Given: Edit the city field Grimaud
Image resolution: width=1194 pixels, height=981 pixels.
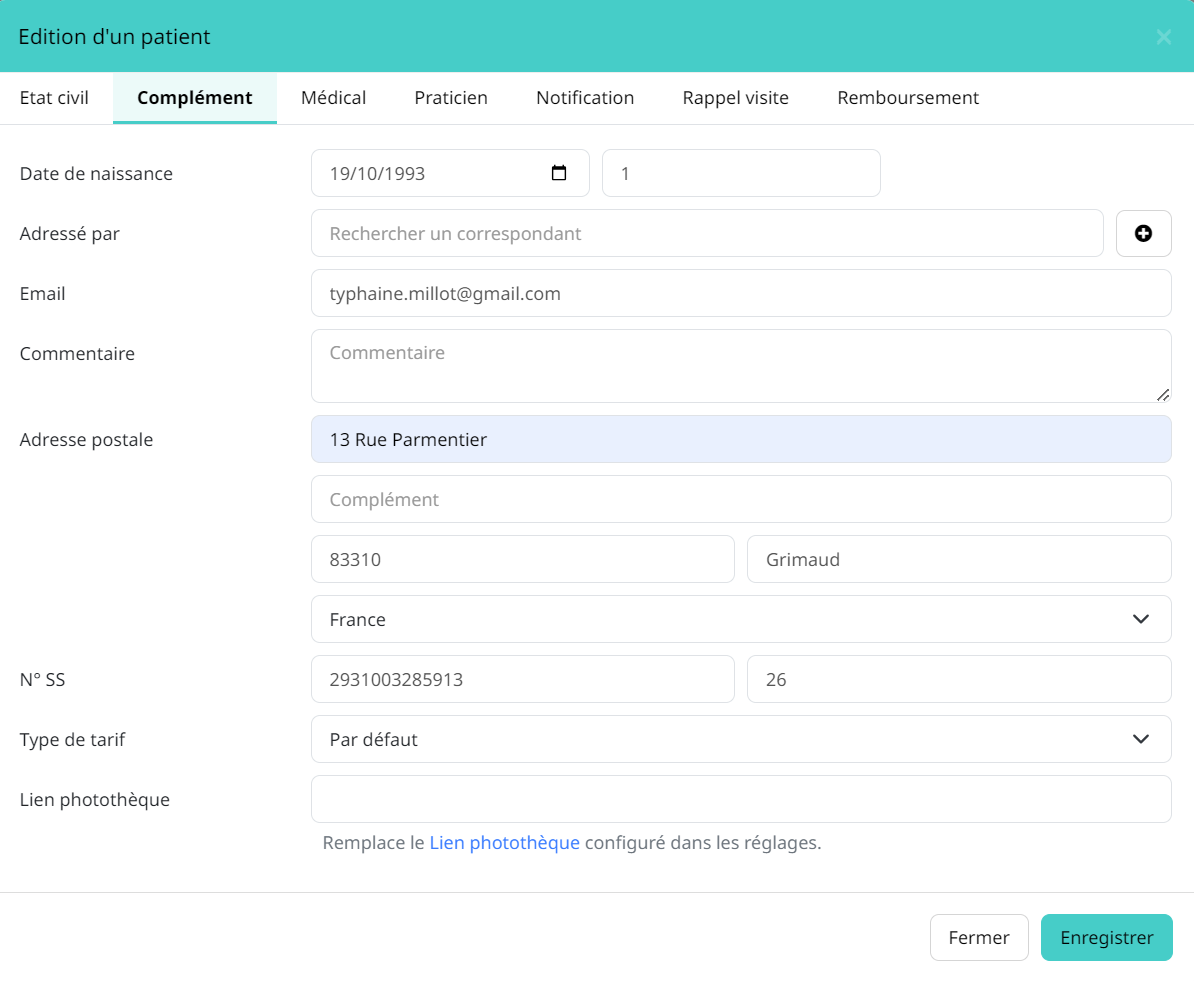Looking at the screenshot, I should (959, 559).
